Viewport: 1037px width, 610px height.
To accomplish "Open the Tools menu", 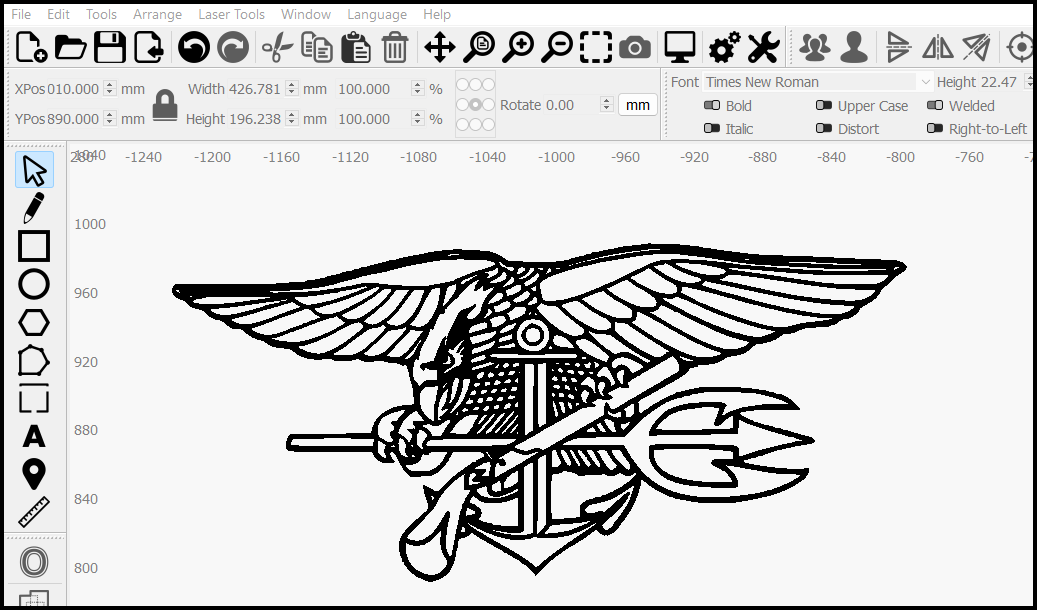I will (101, 14).
